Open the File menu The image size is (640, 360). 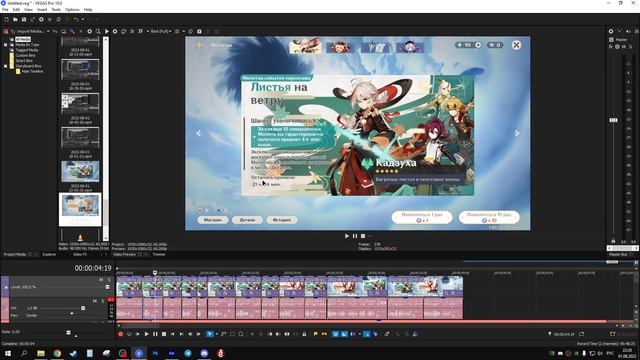point(5,9)
